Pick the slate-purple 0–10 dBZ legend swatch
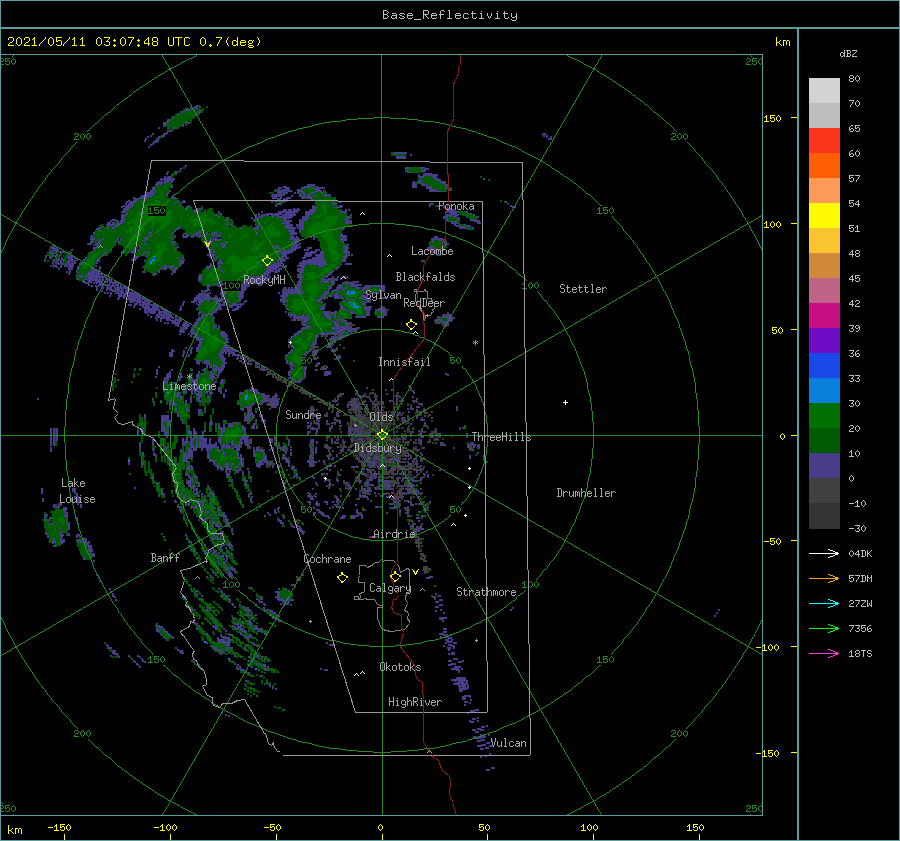 [x=824, y=466]
